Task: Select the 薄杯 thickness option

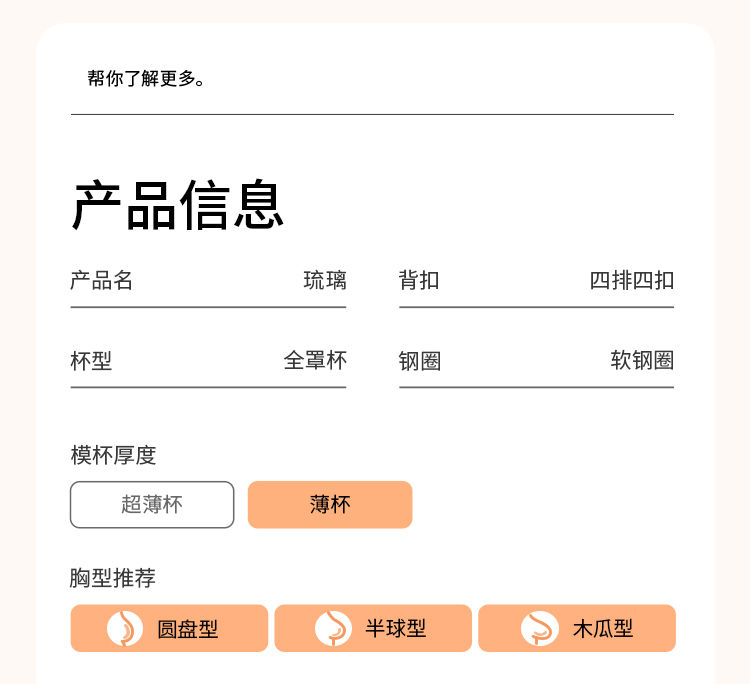Action: click(x=330, y=504)
